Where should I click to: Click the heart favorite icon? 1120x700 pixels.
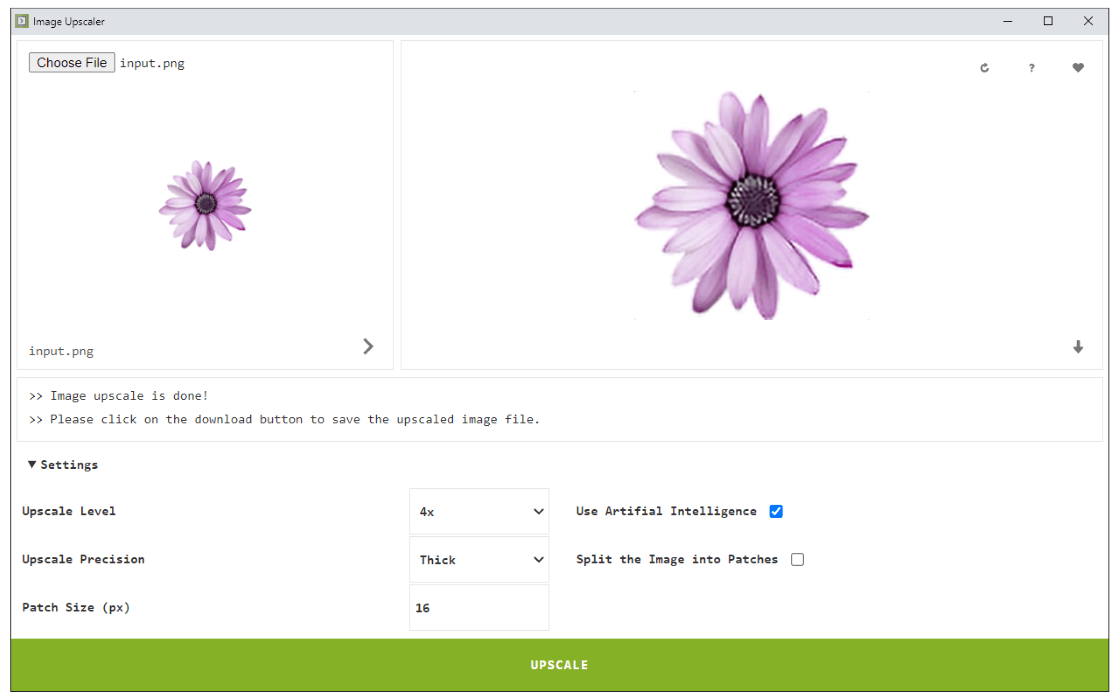pyautogui.click(x=1078, y=68)
